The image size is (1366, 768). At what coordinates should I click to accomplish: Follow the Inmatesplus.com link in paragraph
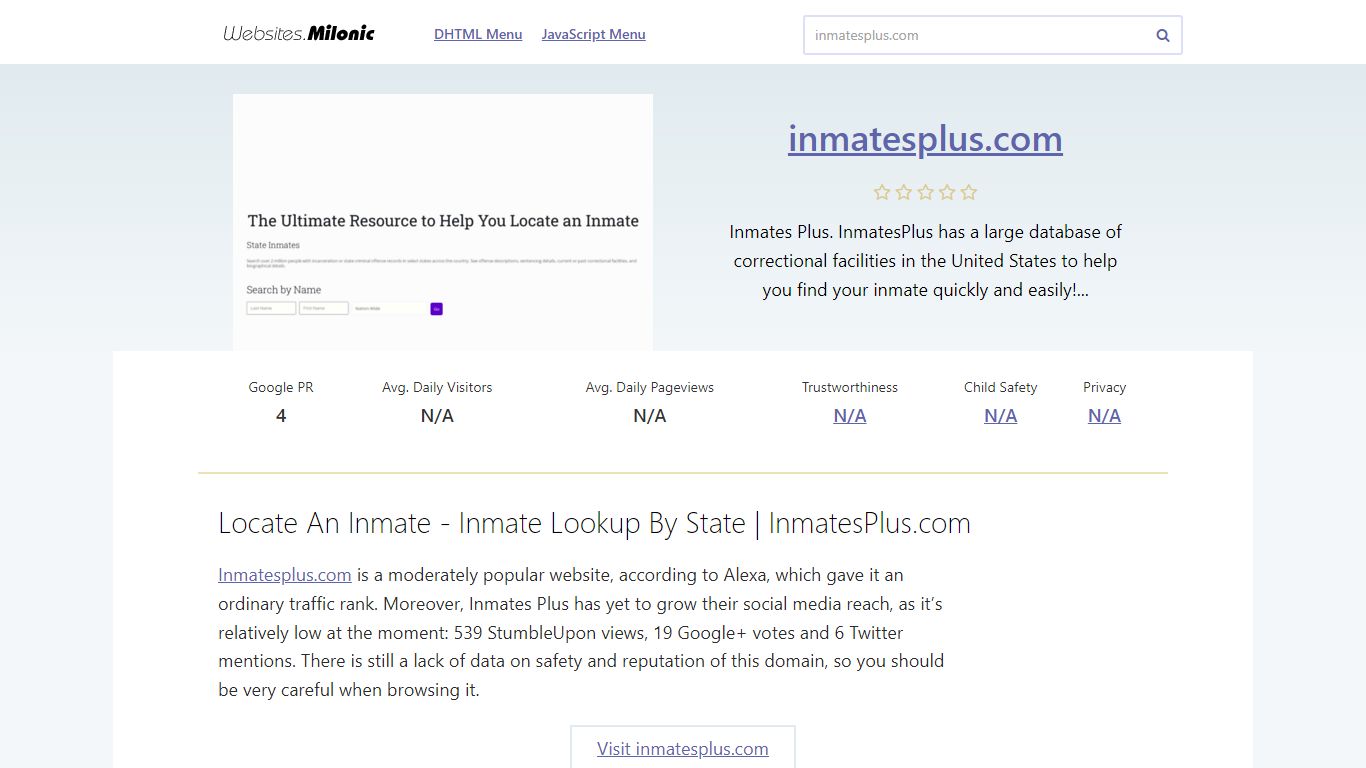tap(285, 575)
